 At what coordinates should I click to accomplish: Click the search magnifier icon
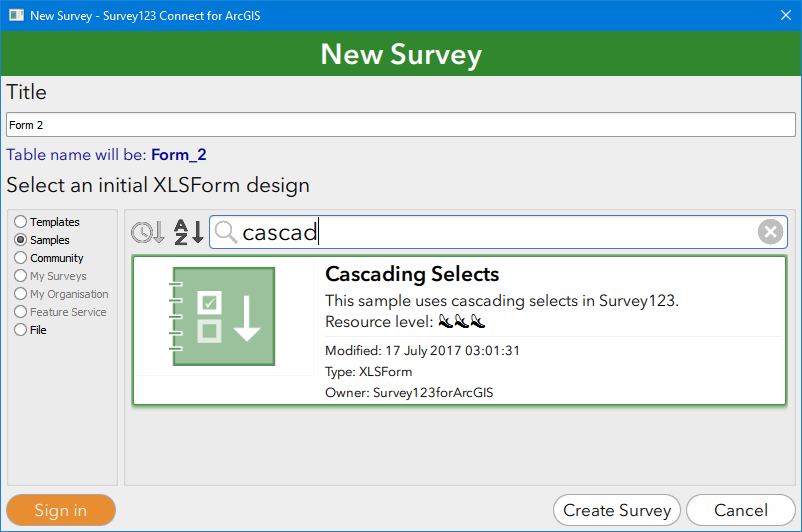[226, 233]
